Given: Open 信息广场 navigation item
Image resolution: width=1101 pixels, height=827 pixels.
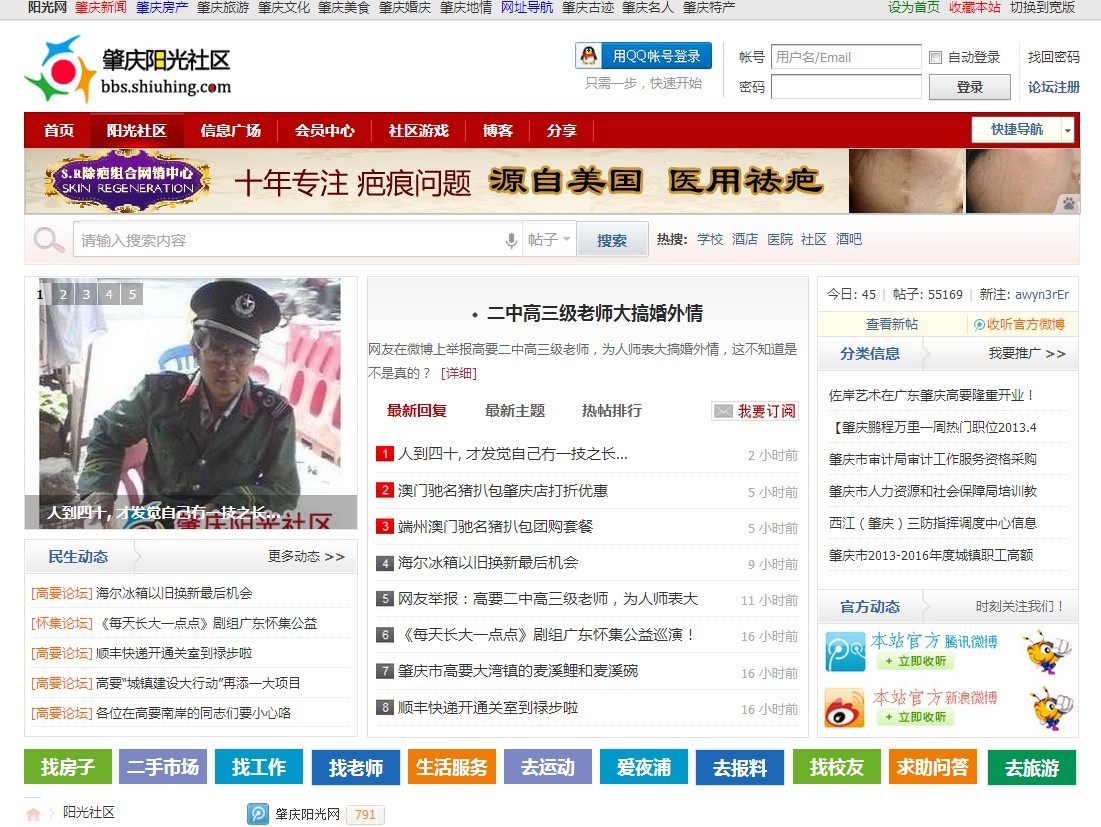Looking at the screenshot, I should click(230, 131).
